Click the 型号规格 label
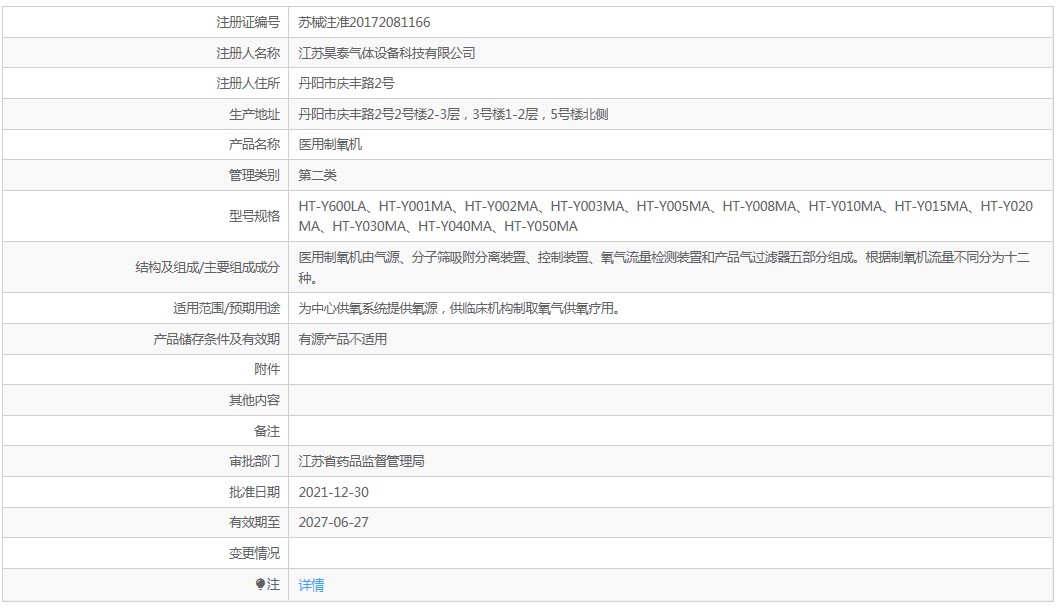The image size is (1057, 611). [254, 216]
